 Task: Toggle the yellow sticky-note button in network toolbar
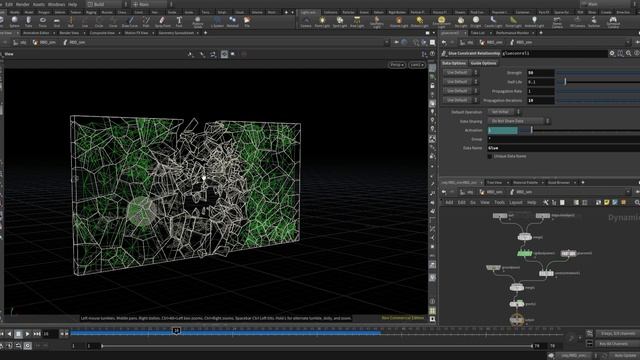tap(607, 202)
